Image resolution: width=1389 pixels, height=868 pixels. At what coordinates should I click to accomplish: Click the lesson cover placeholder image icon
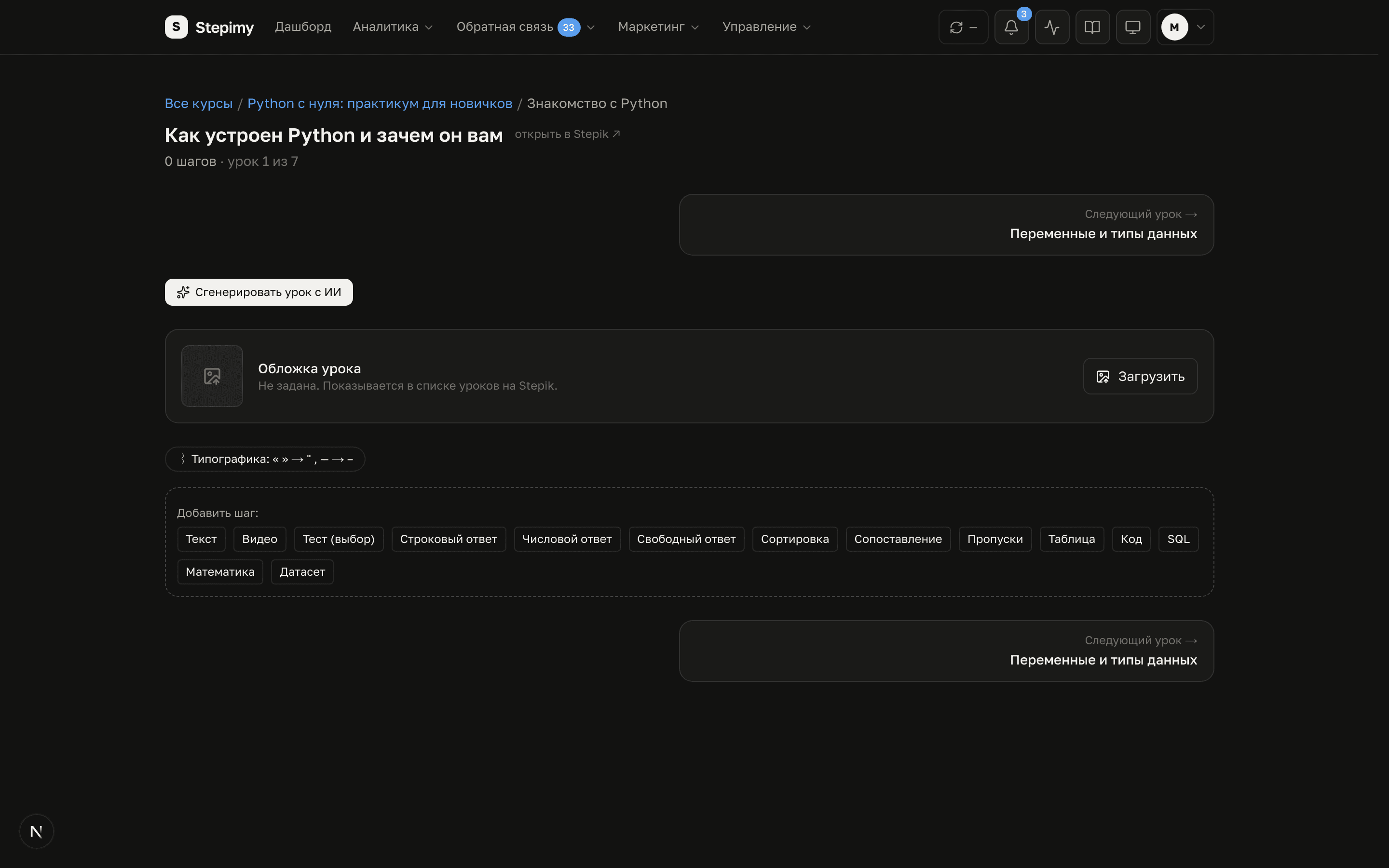212,376
